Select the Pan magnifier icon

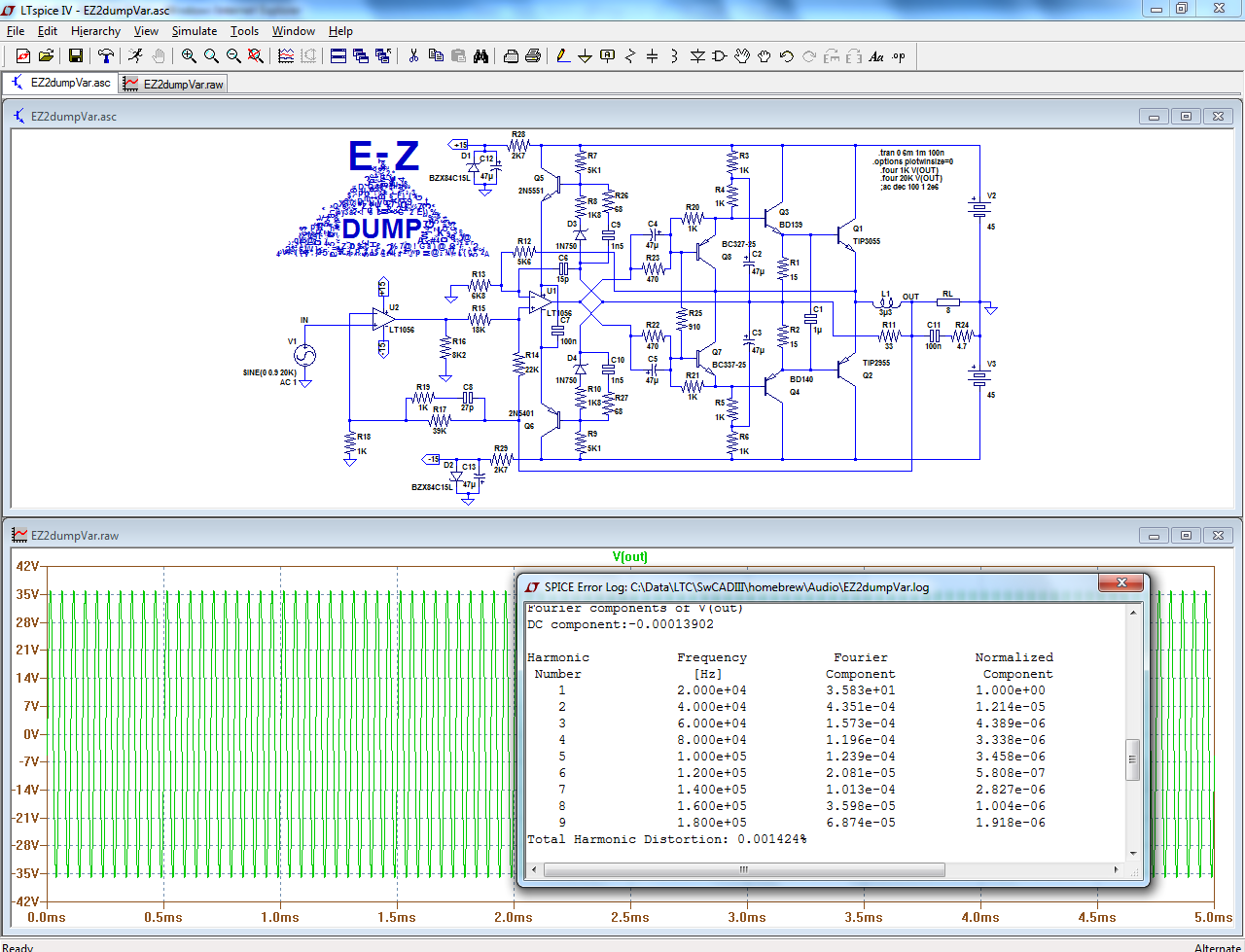pos(211,56)
